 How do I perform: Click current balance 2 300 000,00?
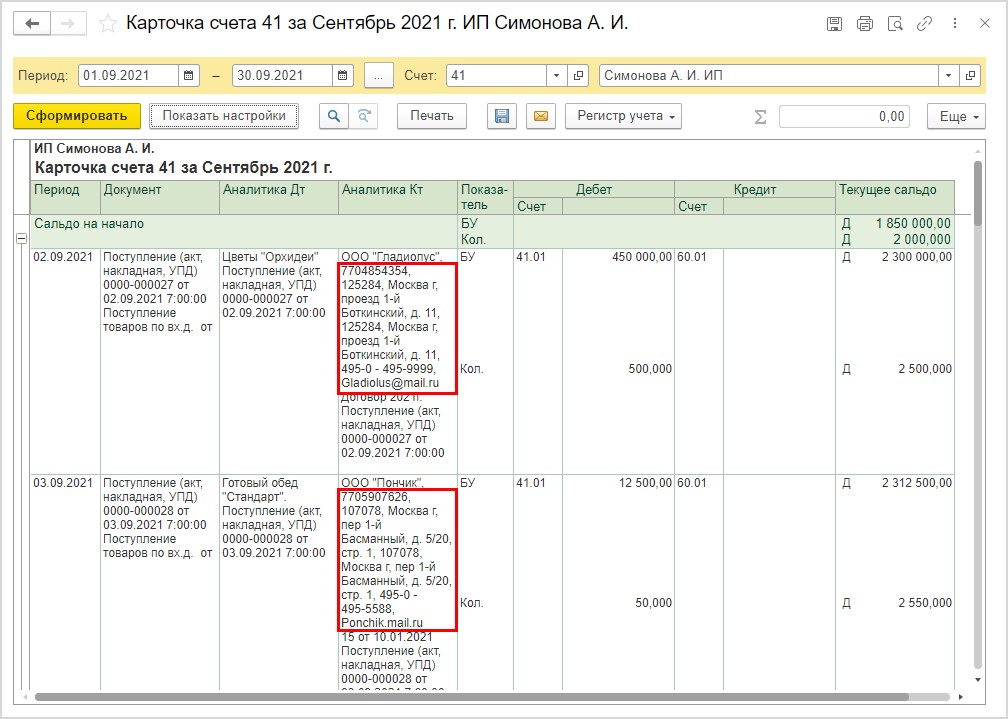coord(917,257)
